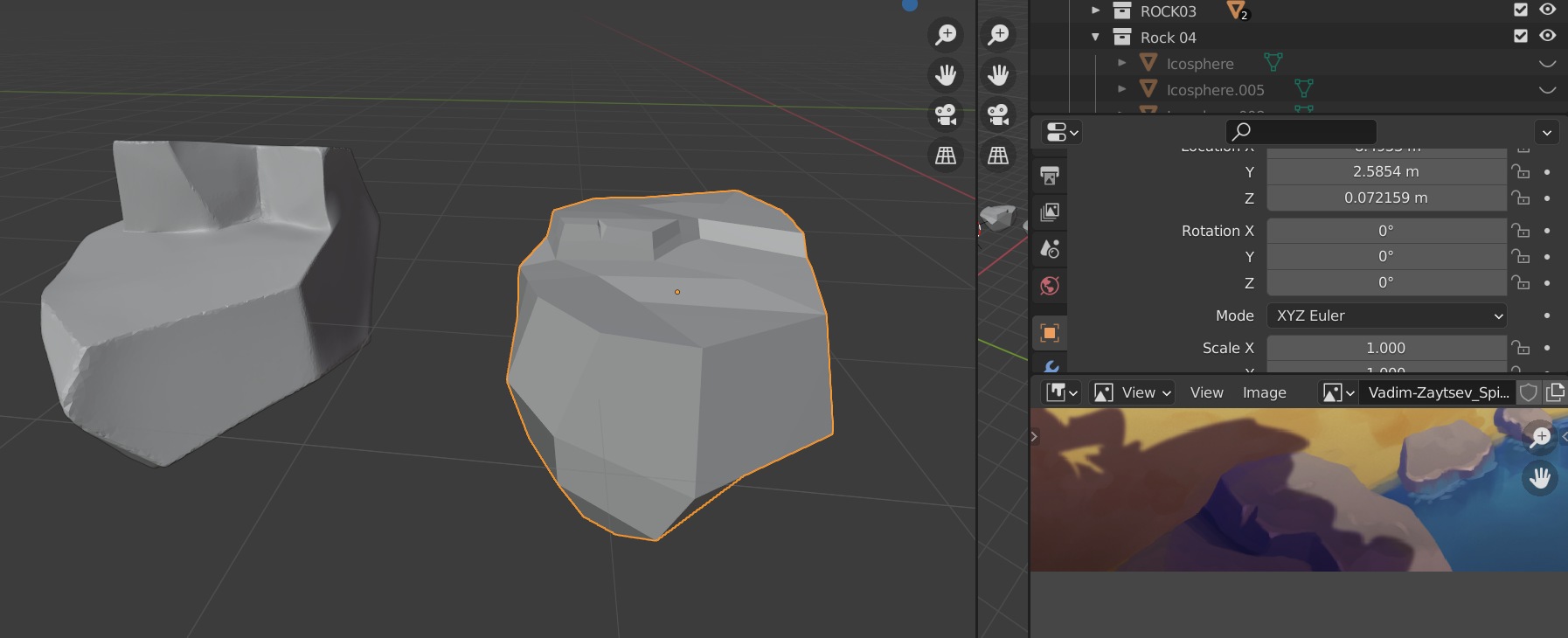This screenshot has width=1568, height=638.
Task: Toggle the lock on Location Z
Action: 1521,198
